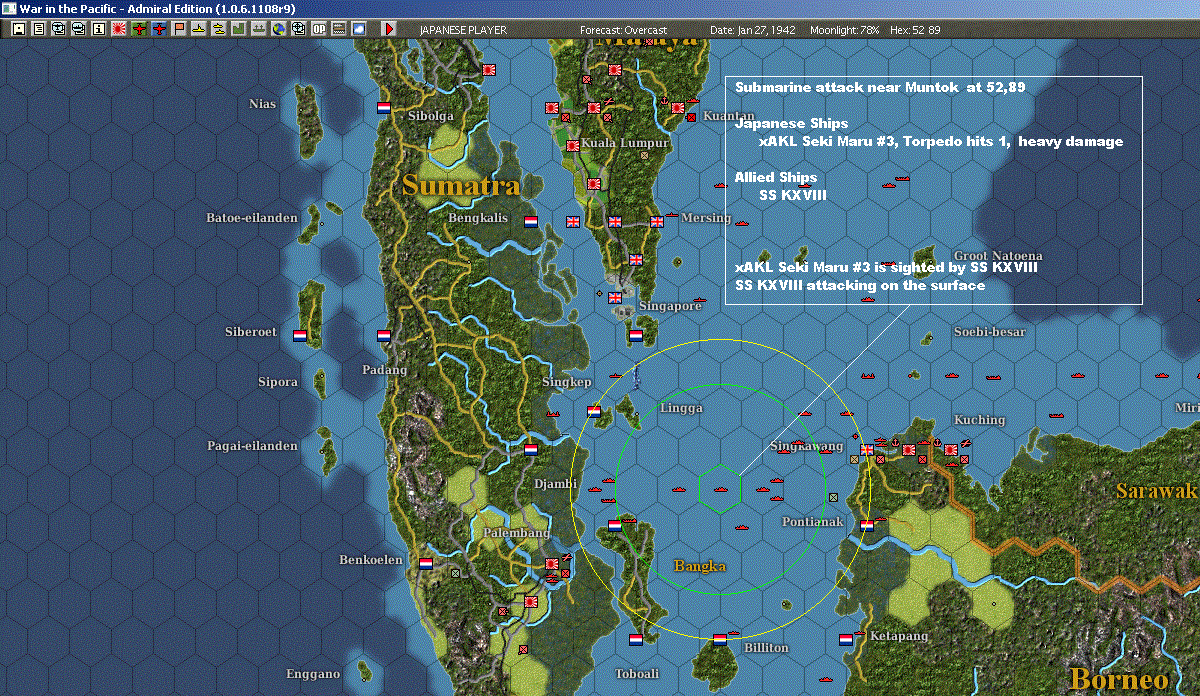1200x696 pixels.
Task: Select red plane on blue background icon
Action: point(159,29)
